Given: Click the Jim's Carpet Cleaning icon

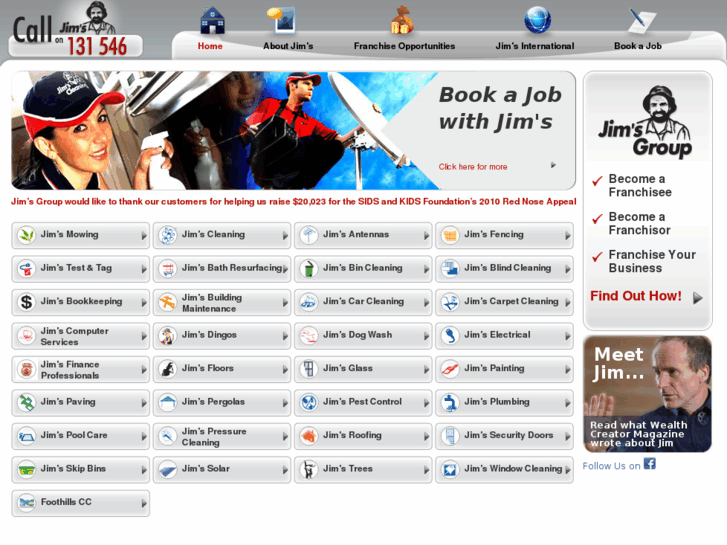Looking at the screenshot, I should click(x=450, y=302).
